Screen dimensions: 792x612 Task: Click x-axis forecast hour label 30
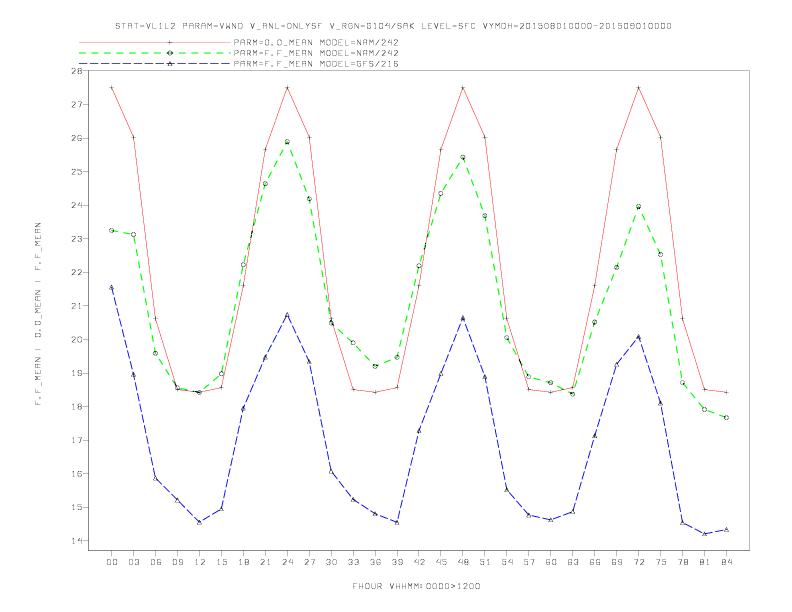tap(331, 562)
